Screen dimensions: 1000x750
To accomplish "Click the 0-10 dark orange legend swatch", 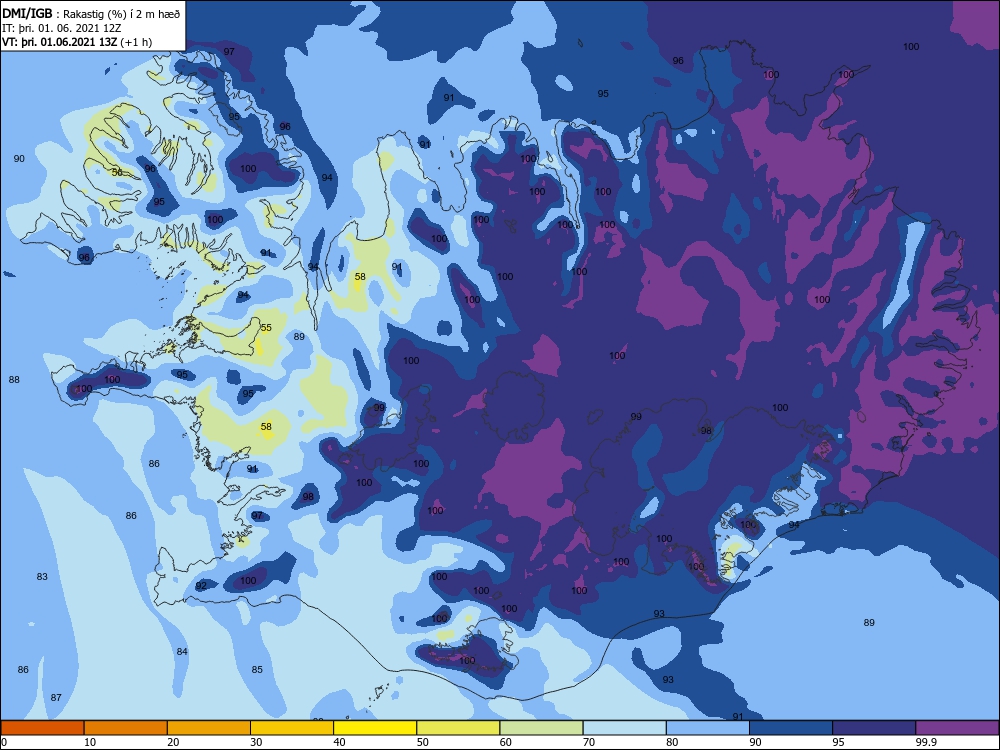I will point(42,728).
